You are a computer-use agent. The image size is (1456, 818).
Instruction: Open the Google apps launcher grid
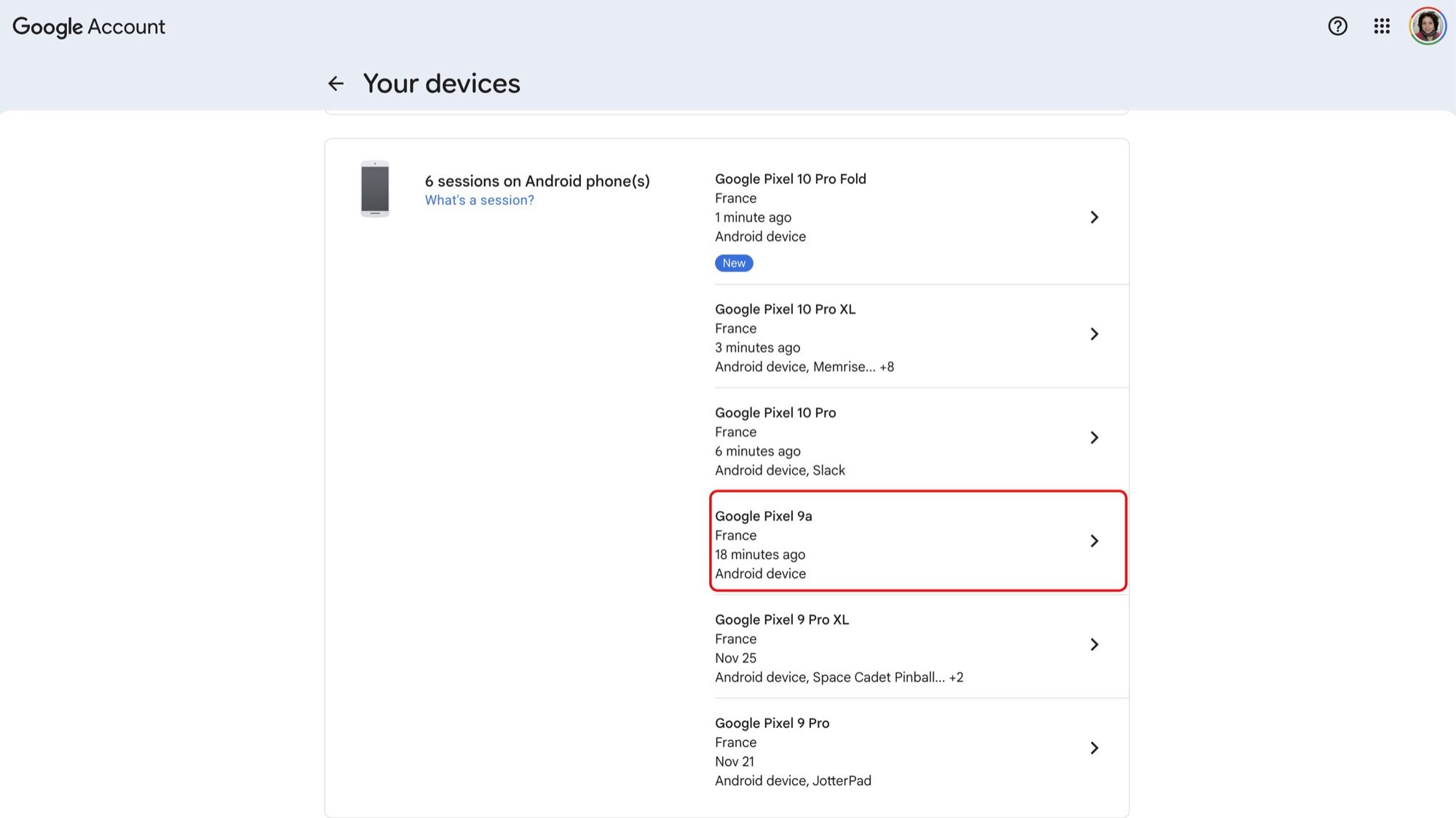click(1381, 26)
